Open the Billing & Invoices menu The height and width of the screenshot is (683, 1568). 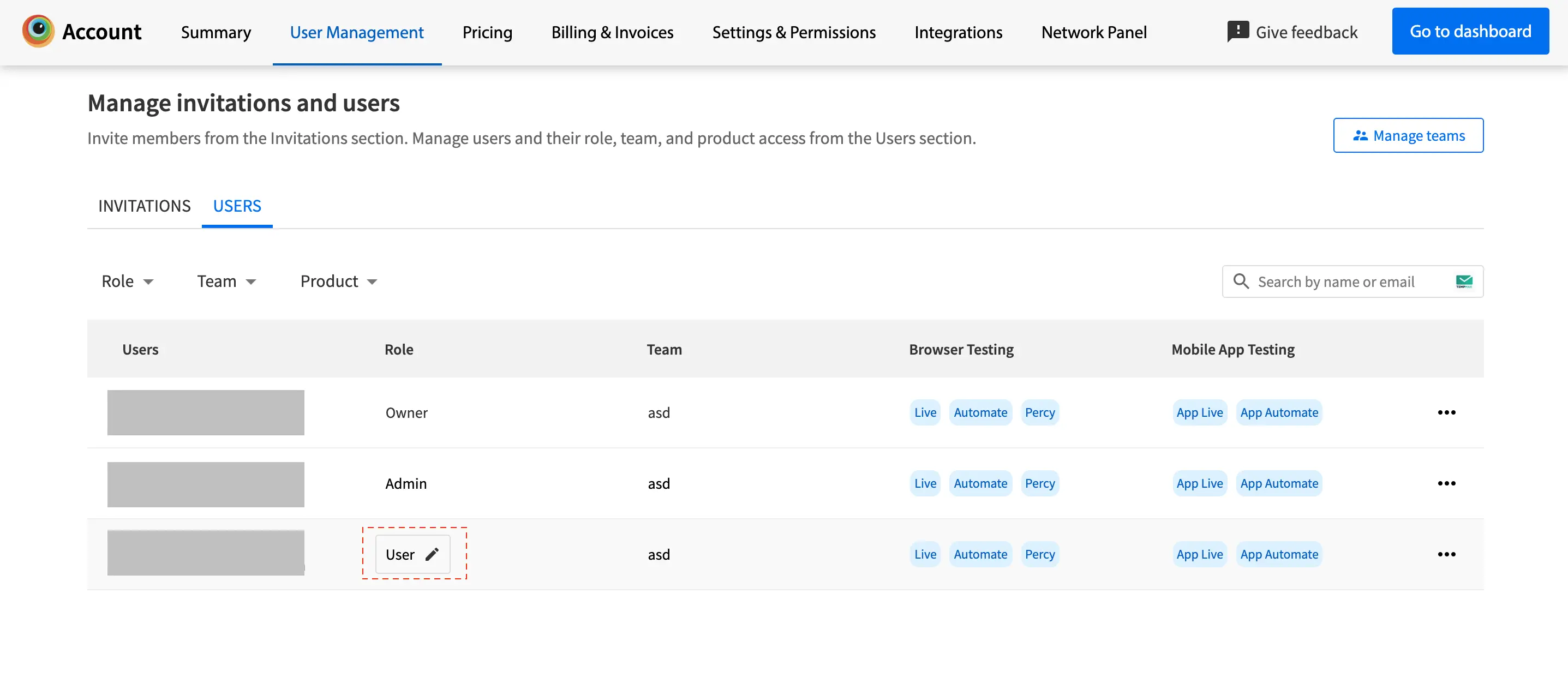point(612,32)
